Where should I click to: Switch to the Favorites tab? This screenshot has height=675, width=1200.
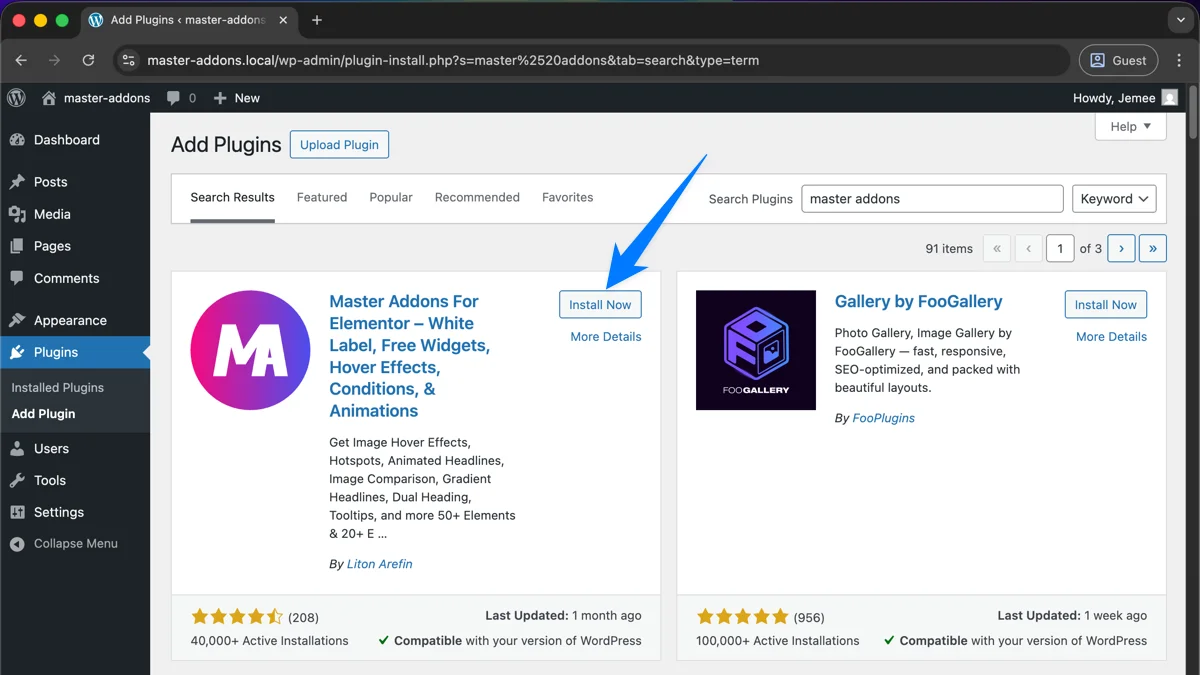coord(568,197)
